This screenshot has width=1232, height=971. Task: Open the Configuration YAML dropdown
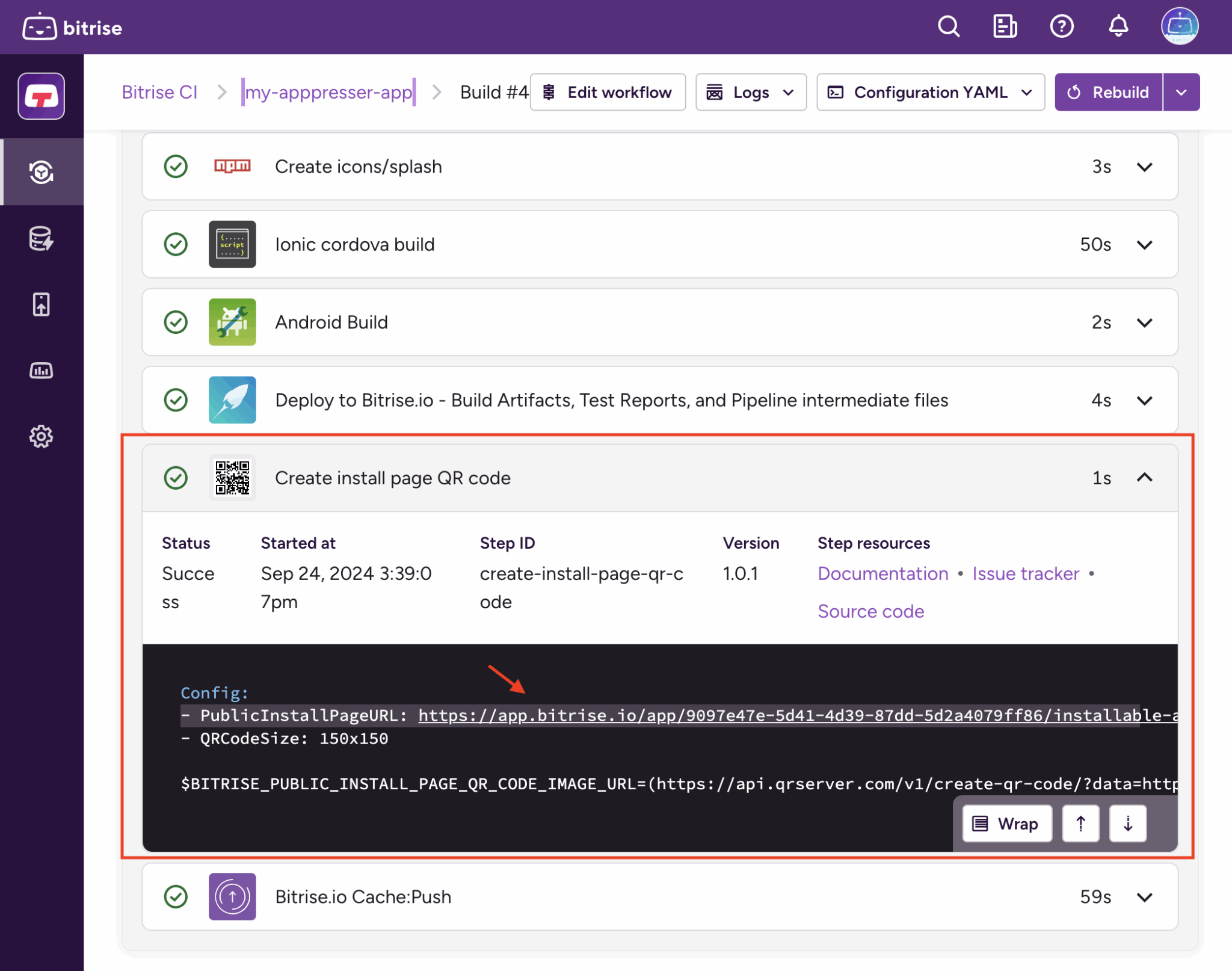tap(930, 93)
